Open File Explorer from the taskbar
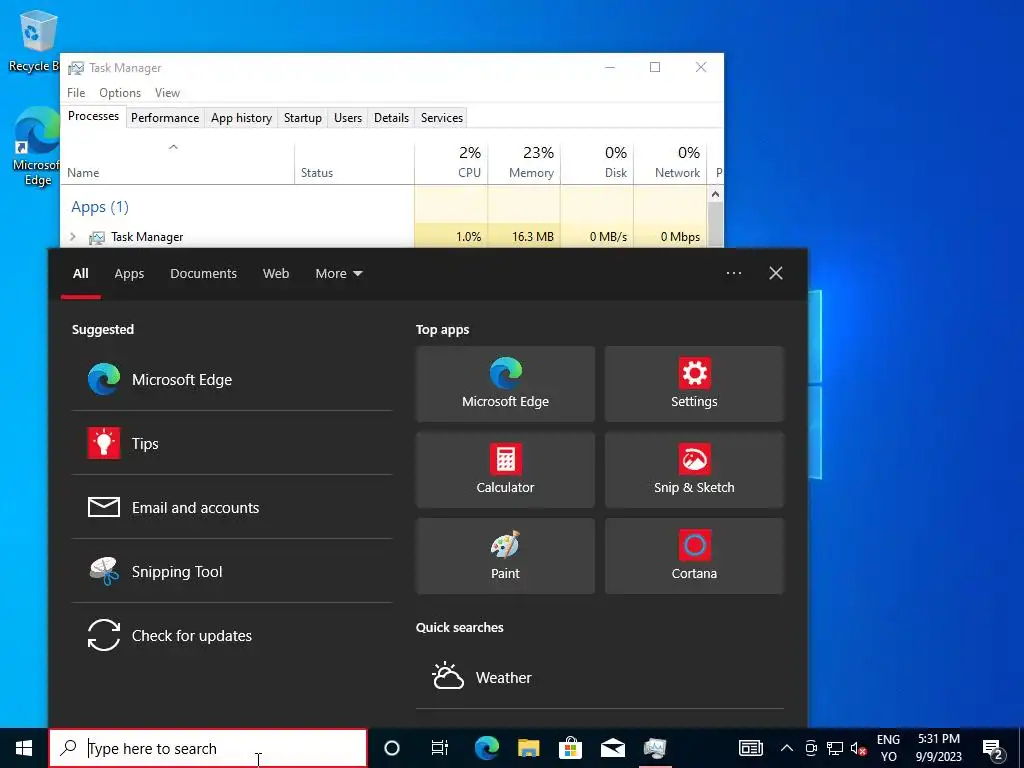The width and height of the screenshot is (1024, 768). click(528, 748)
